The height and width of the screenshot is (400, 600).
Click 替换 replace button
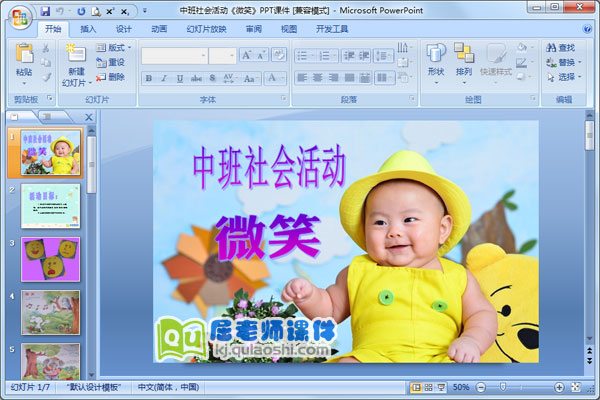564,62
